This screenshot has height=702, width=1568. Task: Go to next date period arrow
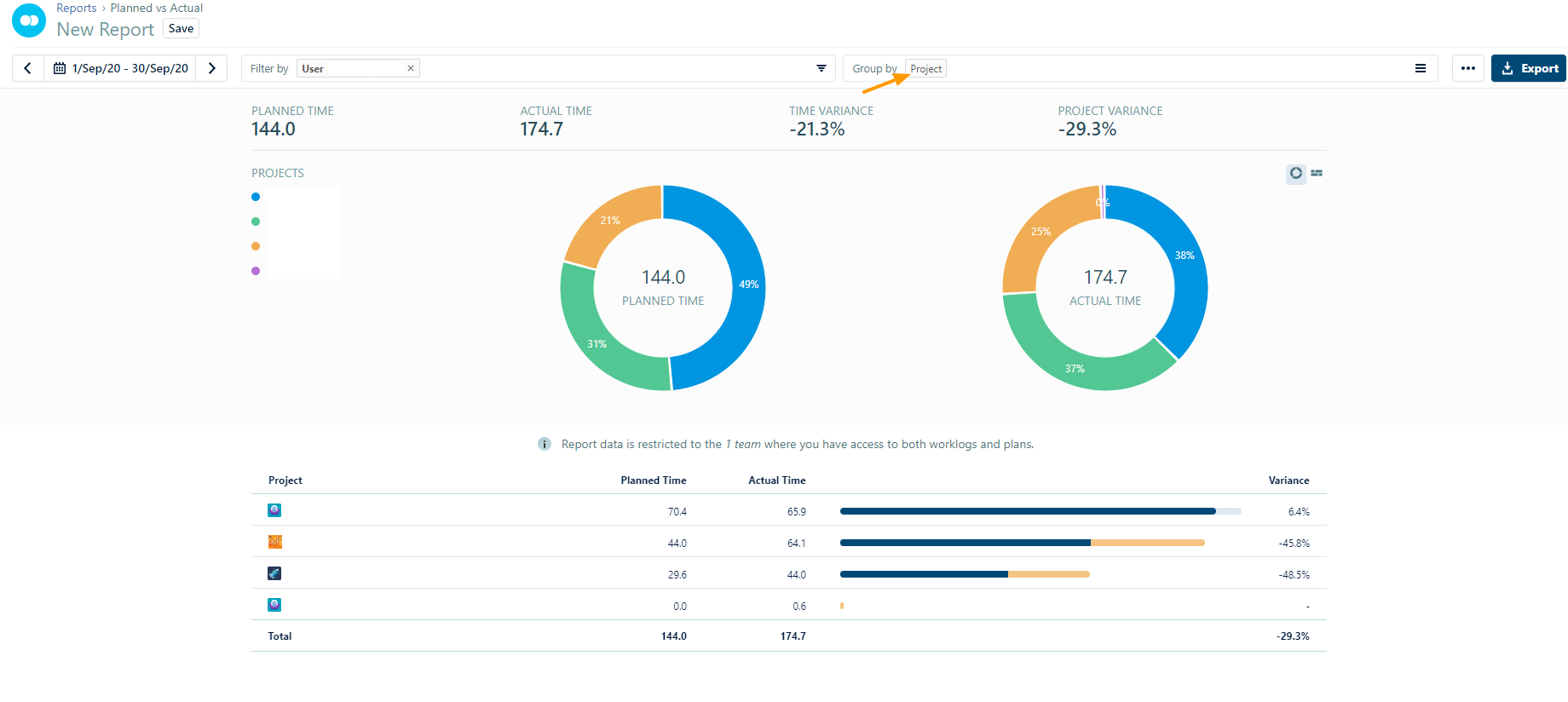[x=212, y=68]
